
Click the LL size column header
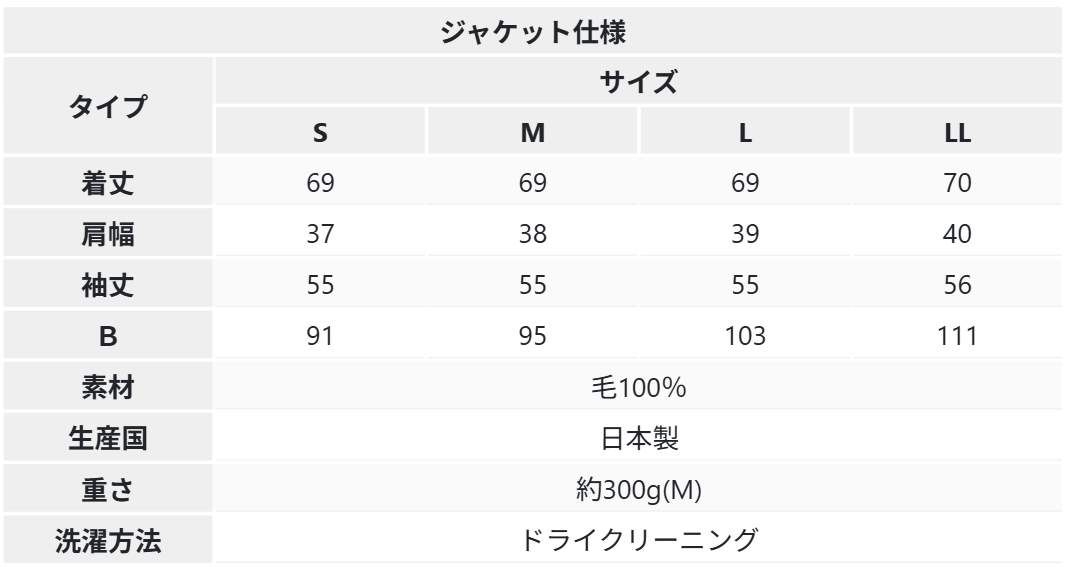(957, 132)
